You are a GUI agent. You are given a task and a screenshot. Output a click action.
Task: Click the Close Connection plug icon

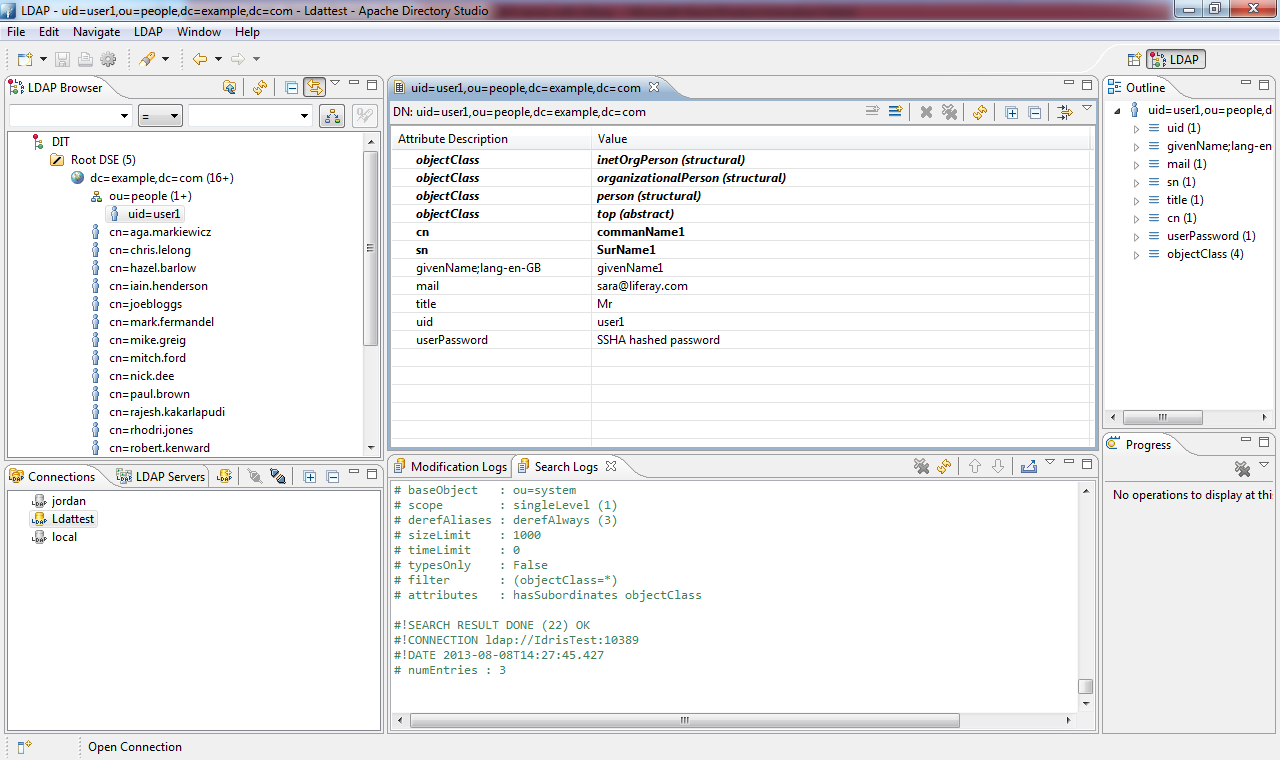coord(278,477)
